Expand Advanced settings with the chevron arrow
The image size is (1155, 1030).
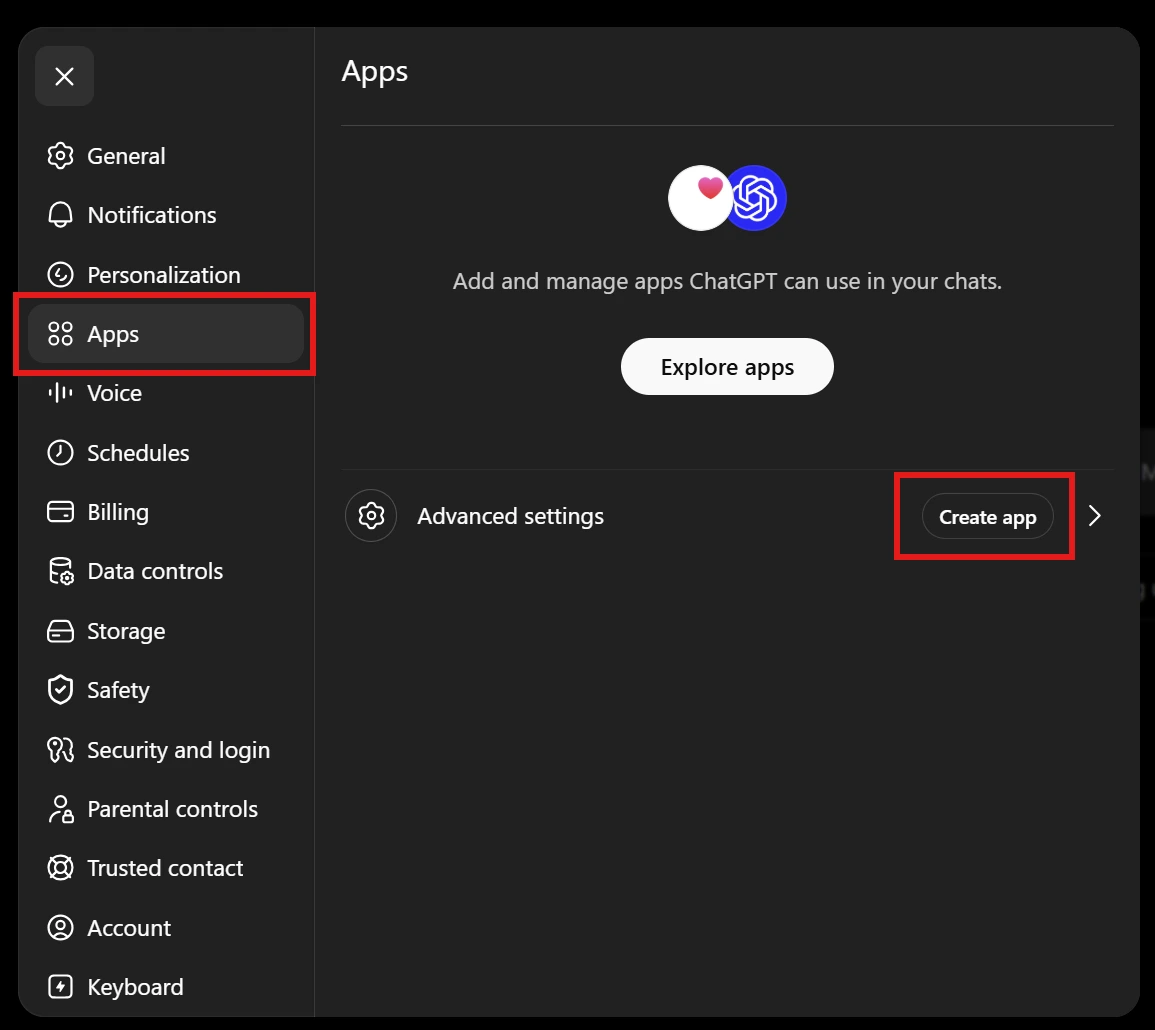[x=1095, y=516]
